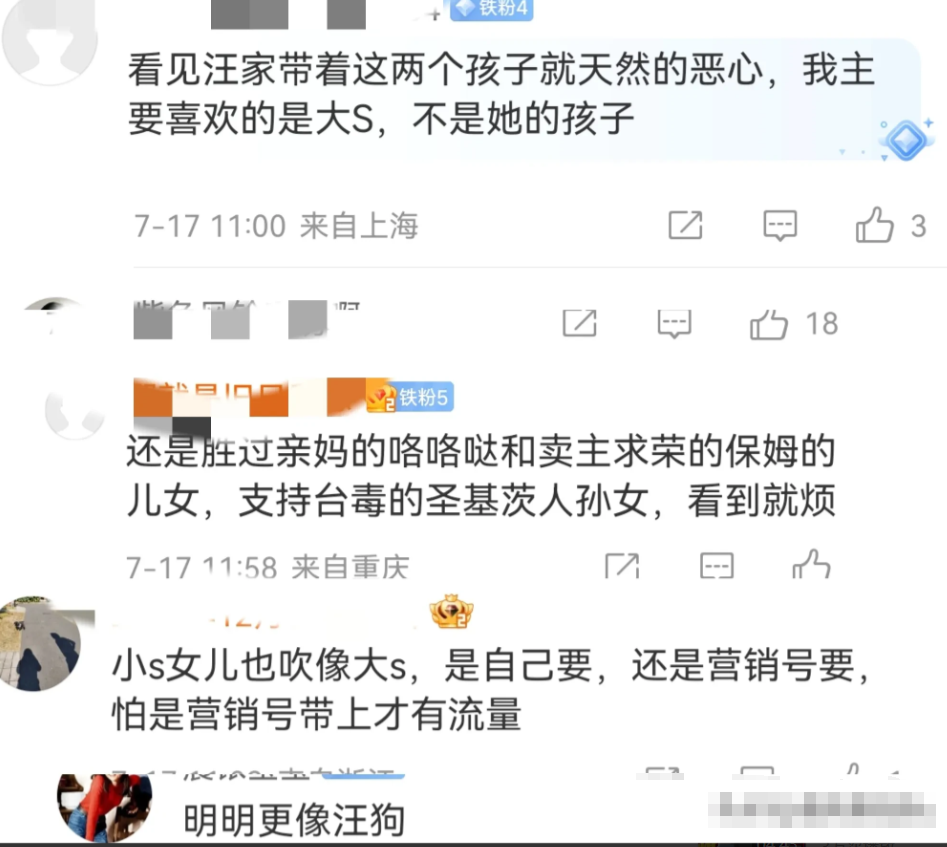Reply to the comment with 18 likes
Viewport: 947px width, 847px height.
click(x=674, y=324)
